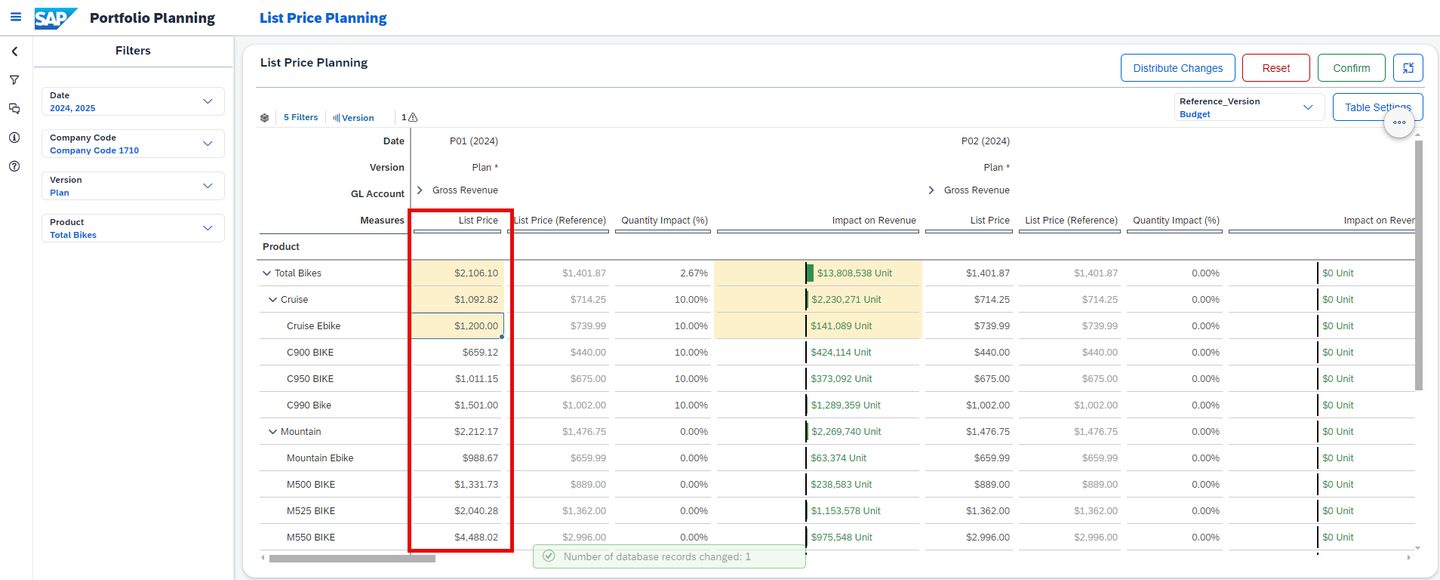This screenshot has width=1440, height=580.
Task: Click C900 BIKE list price $659.12
Action: [457, 352]
